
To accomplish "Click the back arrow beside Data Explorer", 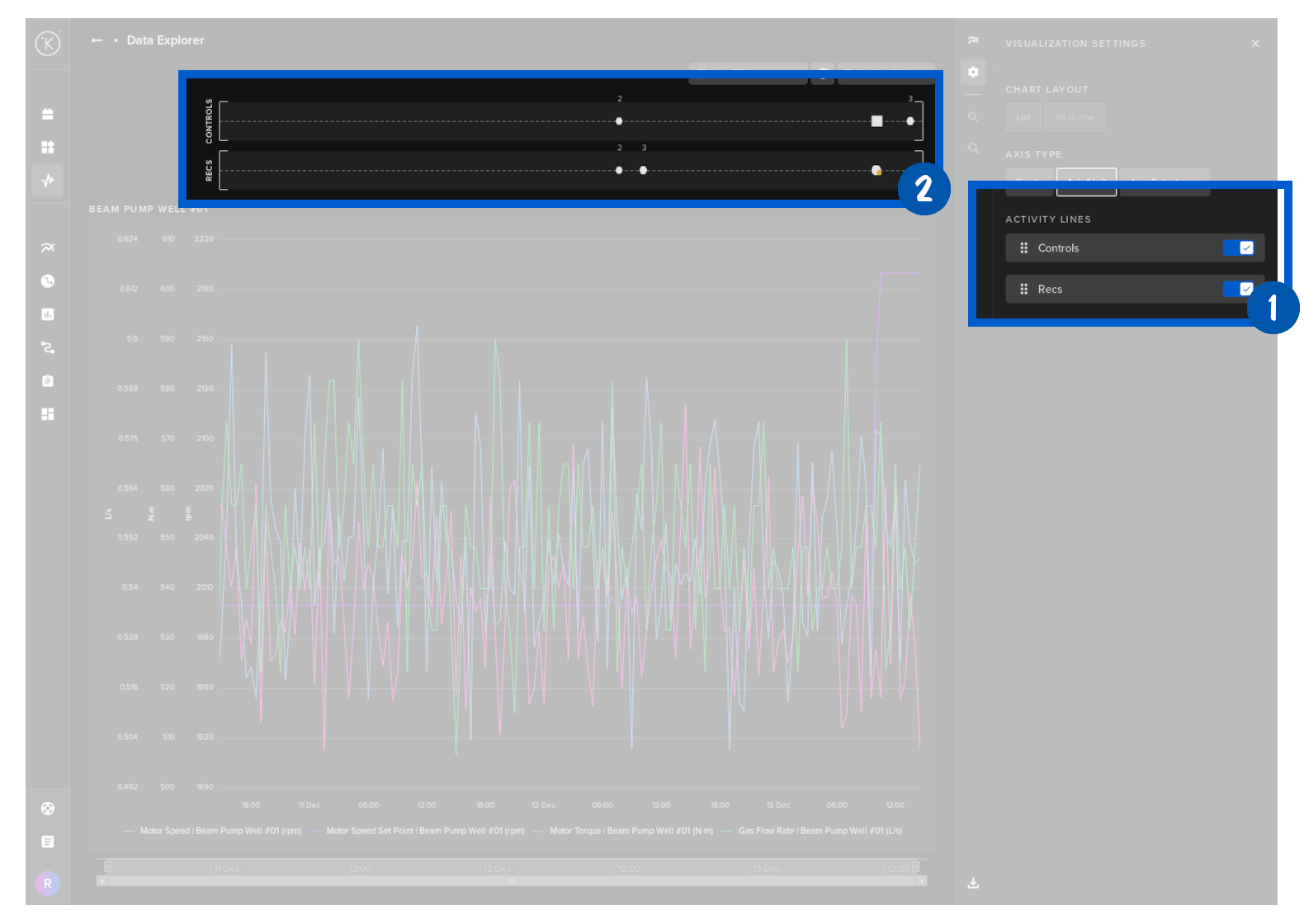I will (97, 40).
